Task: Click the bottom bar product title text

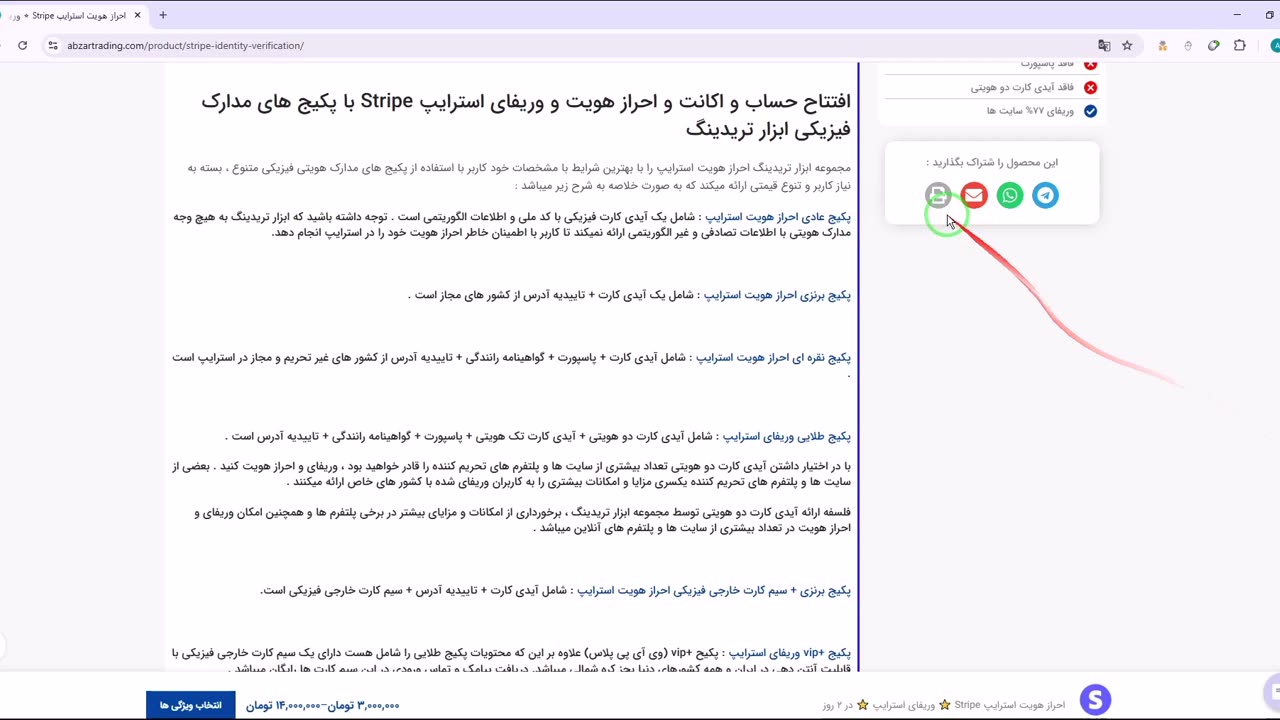Action: (944, 705)
